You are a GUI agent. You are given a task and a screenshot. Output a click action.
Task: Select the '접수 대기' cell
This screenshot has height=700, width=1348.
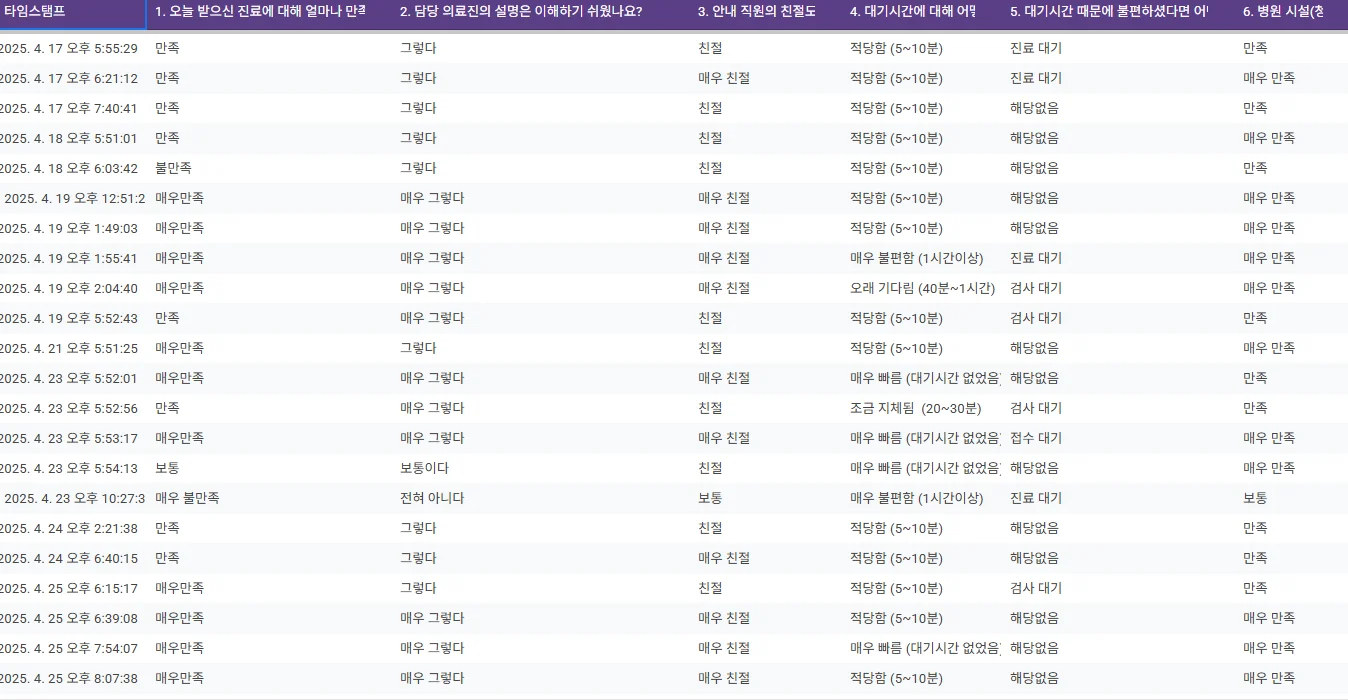(x=1036, y=438)
